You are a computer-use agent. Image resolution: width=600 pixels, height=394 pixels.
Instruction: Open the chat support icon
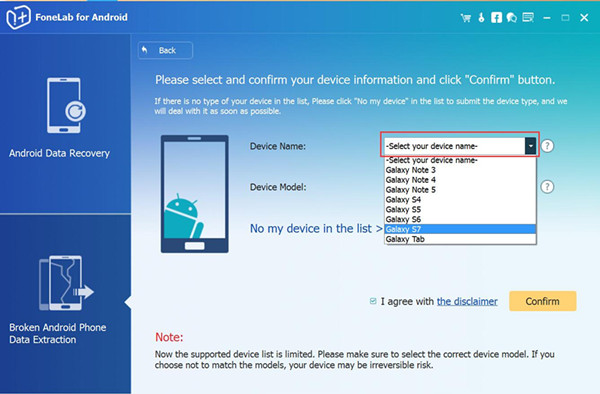click(x=512, y=18)
